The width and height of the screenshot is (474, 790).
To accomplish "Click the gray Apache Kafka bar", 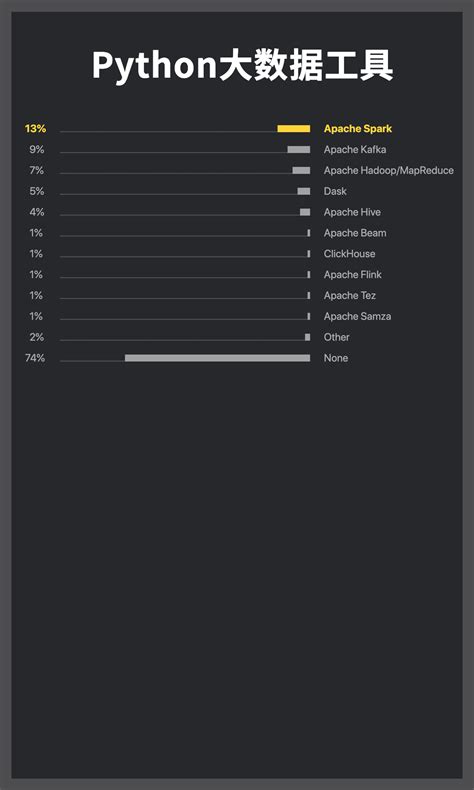I will click(x=299, y=150).
